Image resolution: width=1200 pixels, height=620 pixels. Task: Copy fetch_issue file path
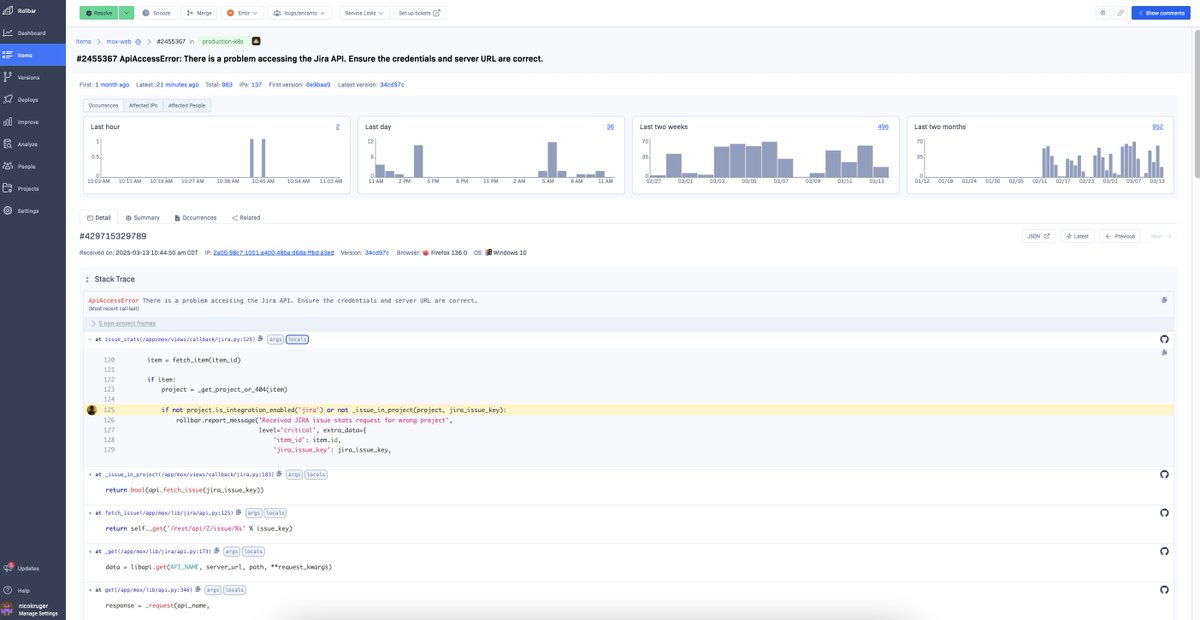[x=238, y=513]
